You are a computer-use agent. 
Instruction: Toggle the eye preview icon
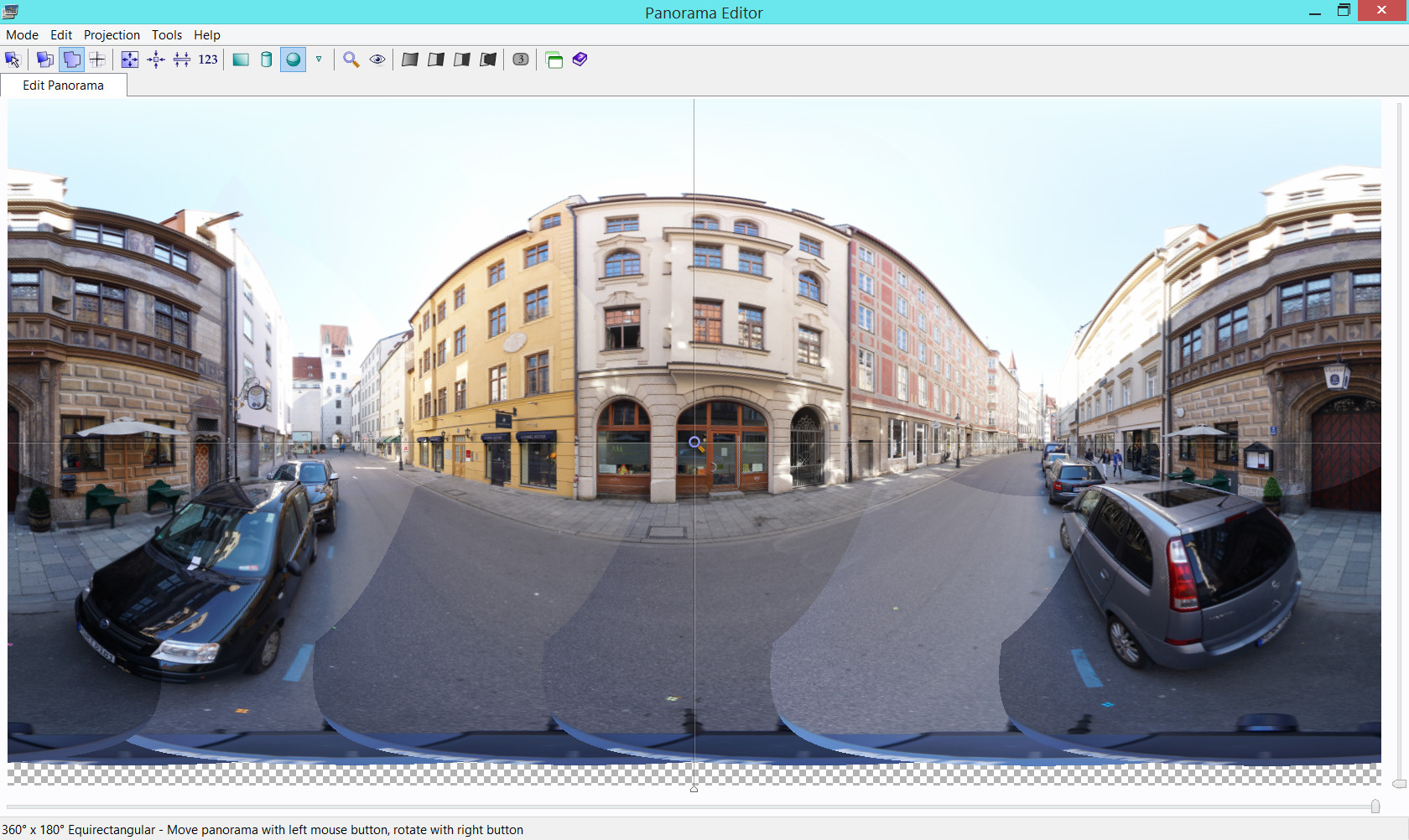tap(377, 60)
